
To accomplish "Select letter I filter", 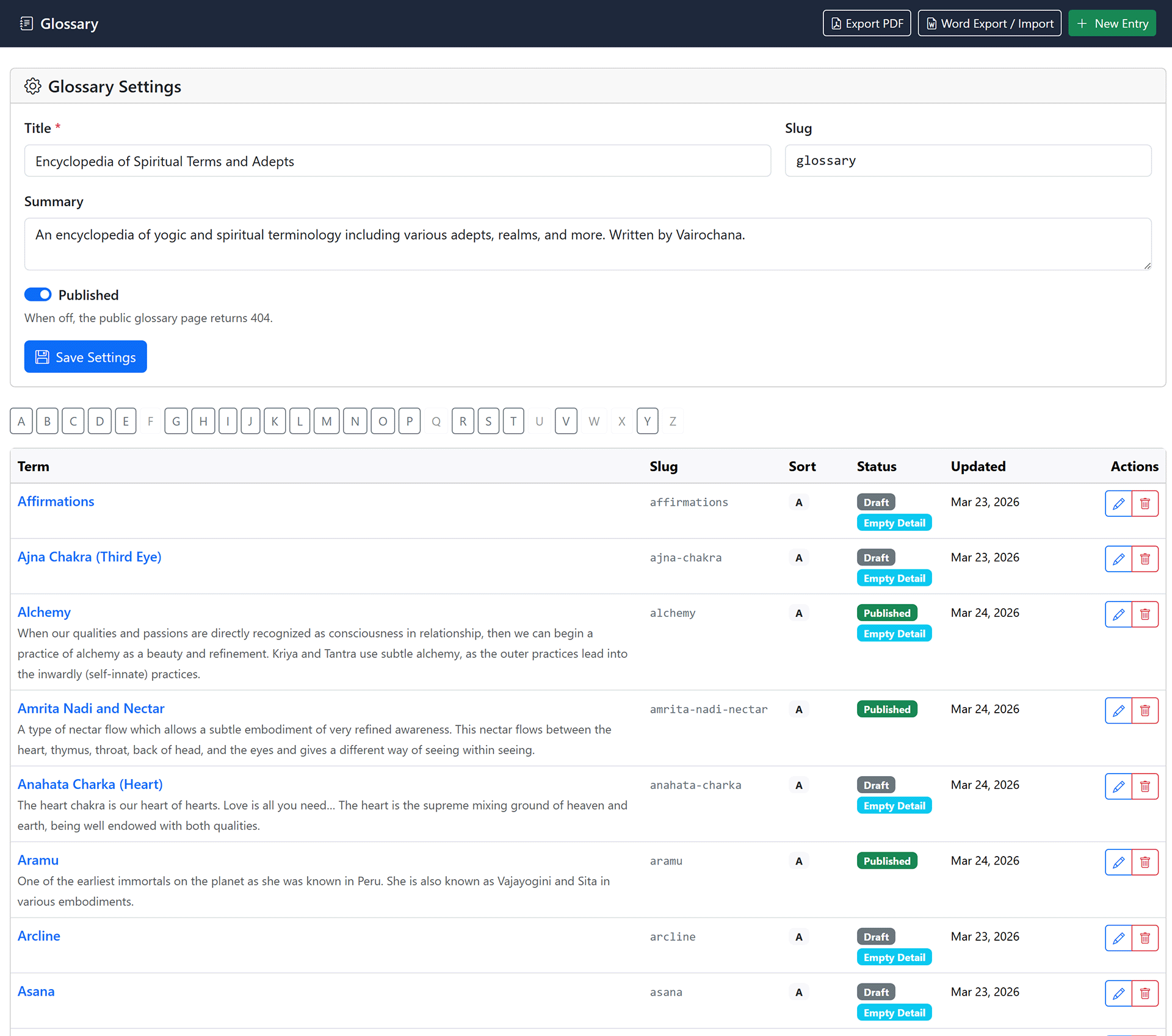I will tap(228, 422).
